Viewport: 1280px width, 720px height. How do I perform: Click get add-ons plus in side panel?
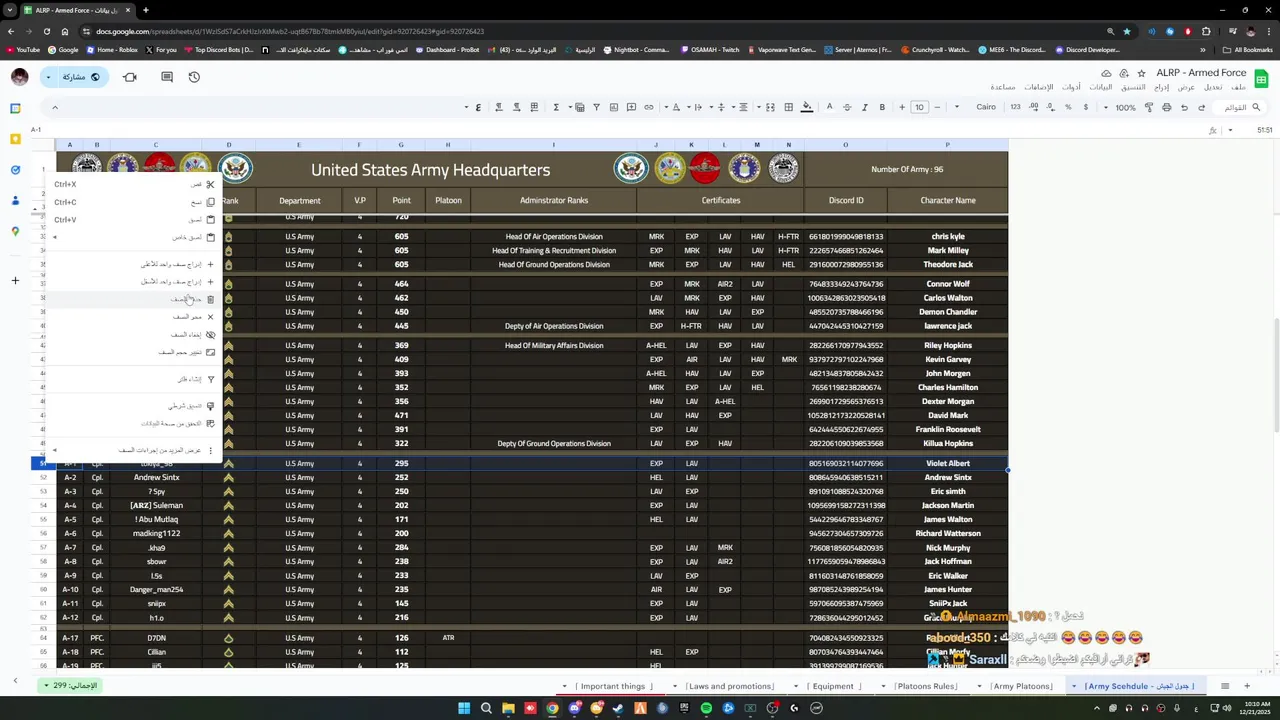tap(15, 281)
